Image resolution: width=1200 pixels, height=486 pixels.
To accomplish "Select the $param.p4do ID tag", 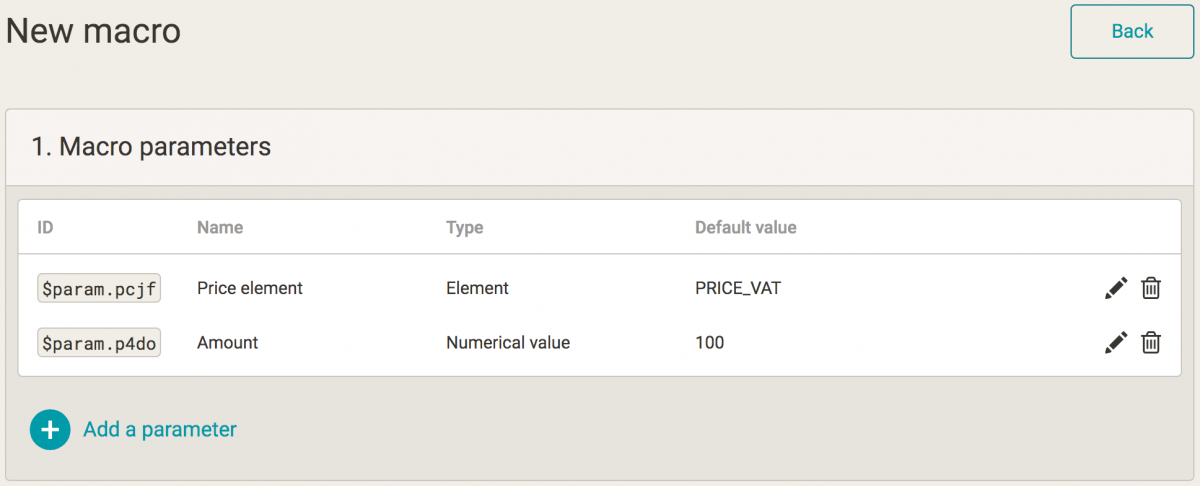I will [x=100, y=343].
